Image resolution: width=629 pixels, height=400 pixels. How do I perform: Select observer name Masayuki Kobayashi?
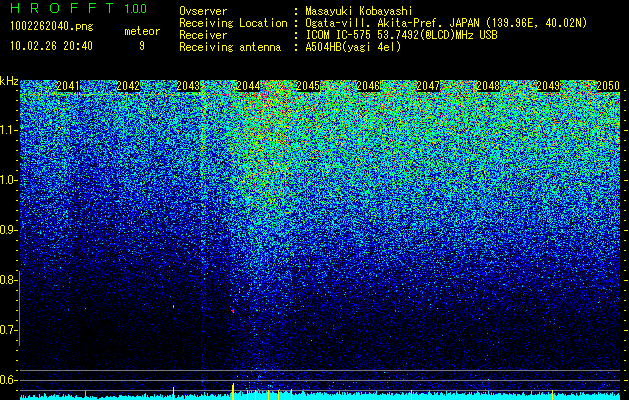click(x=359, y=11)
